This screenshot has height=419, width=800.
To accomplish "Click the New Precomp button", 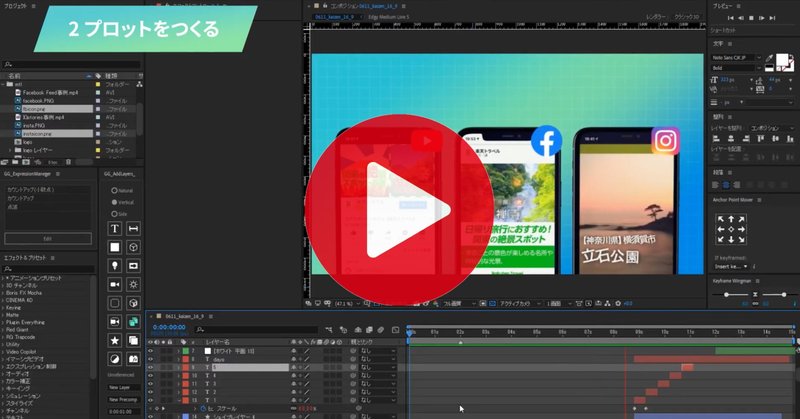I will [x=123, y=400].
